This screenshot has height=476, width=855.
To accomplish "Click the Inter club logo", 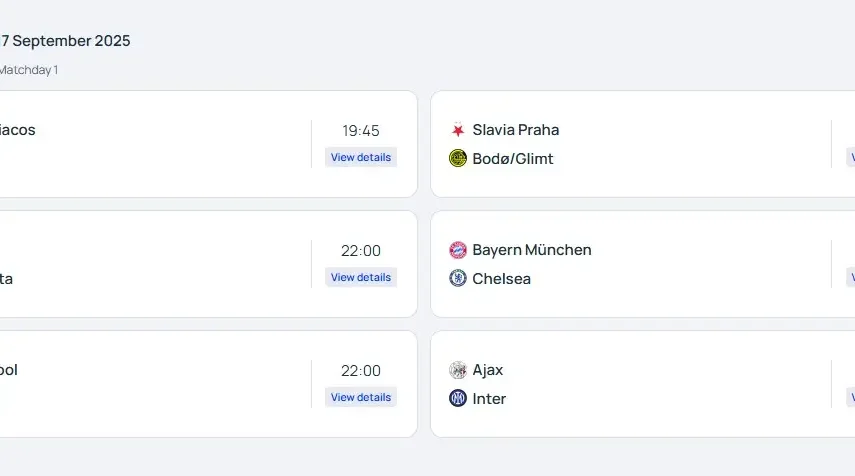I will click(458, 399).
